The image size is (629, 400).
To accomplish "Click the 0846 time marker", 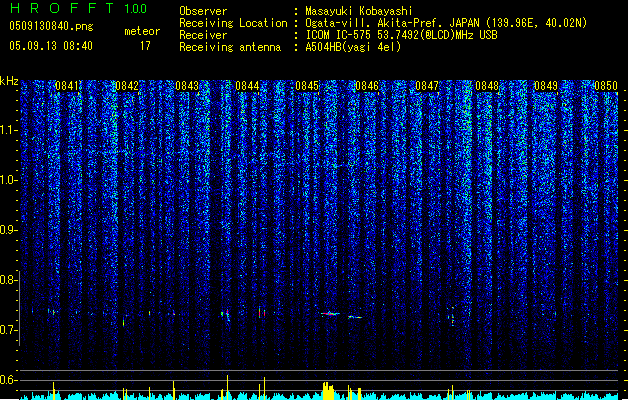I will pyautogui.click(x=367, y=86).
